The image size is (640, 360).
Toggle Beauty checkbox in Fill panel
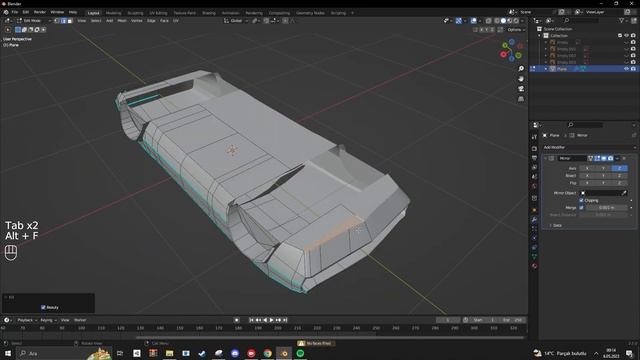[43, 307]
